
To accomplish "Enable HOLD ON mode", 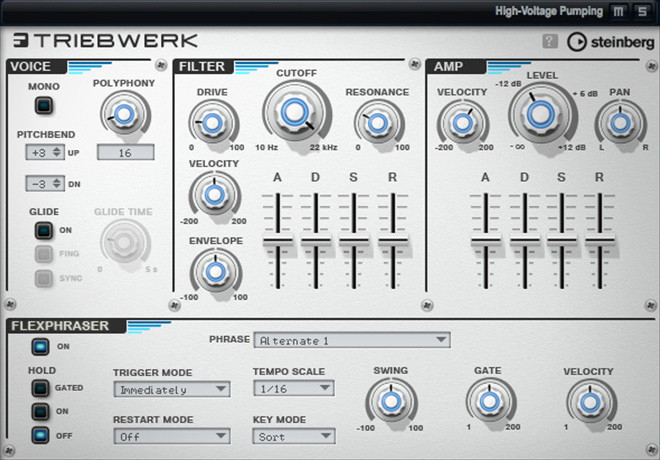I will [40, 412].
